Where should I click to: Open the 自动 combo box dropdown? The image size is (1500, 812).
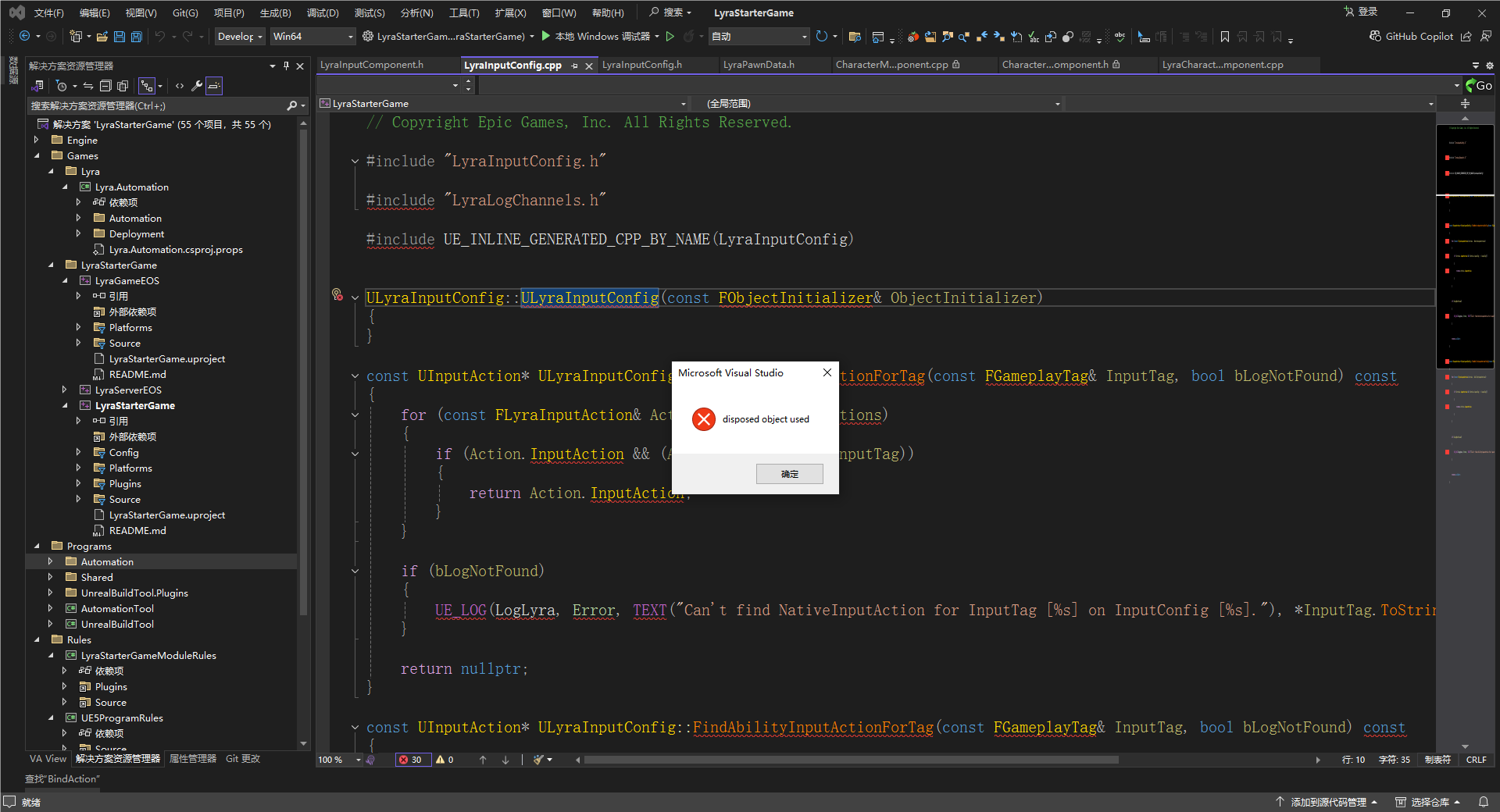[759, 36]
